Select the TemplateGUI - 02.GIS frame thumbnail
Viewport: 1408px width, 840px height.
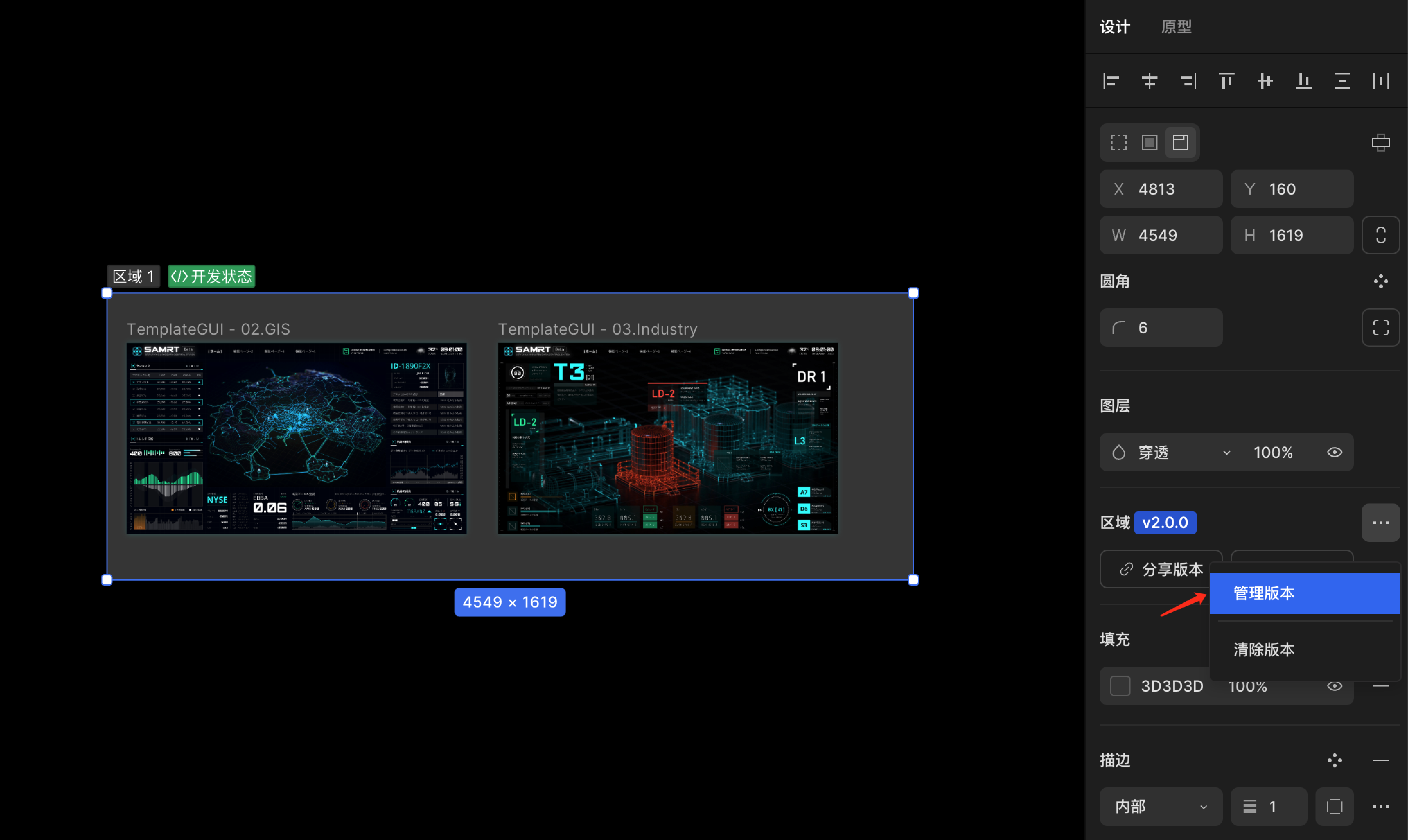pyautogui.click(x=297, y=438)
